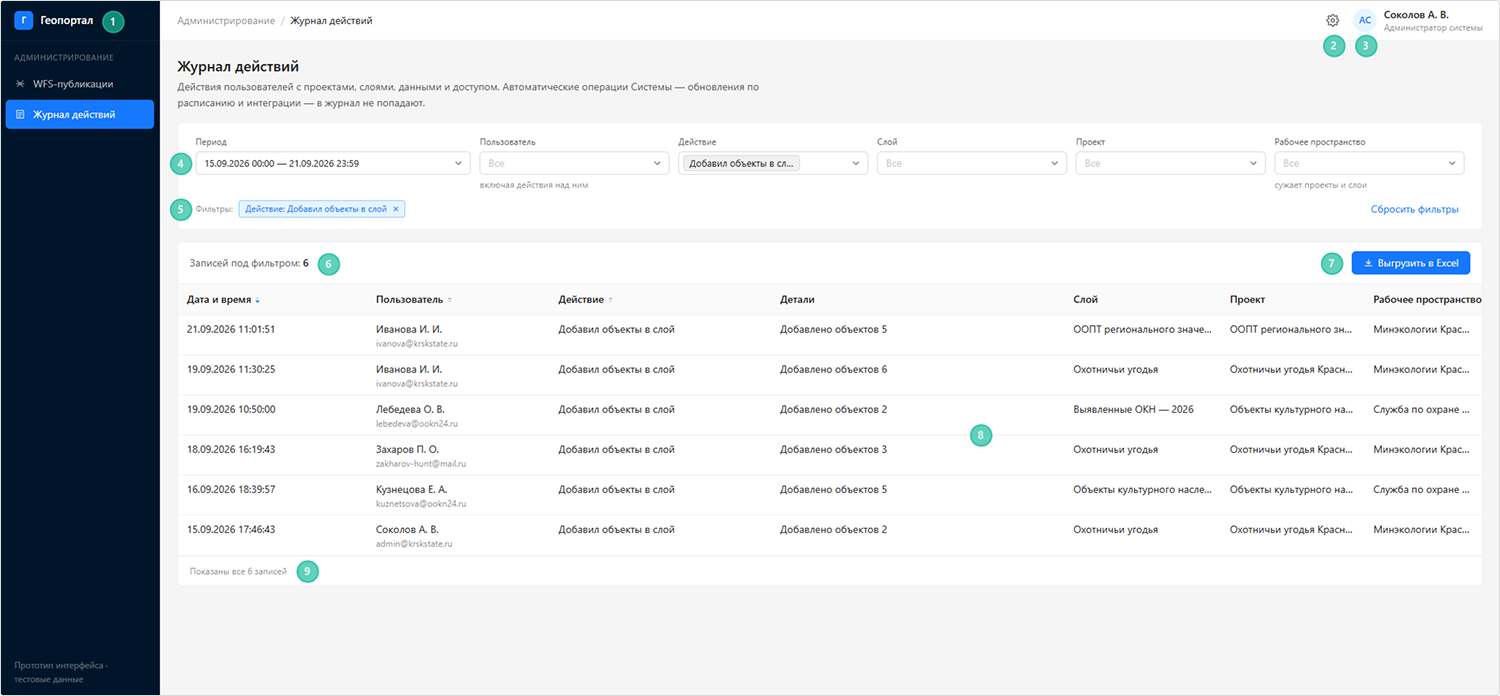1500x696 pixels.
Task: Click the timestamp 15.09.2026 17:46:43
Action: pos(231,530)
